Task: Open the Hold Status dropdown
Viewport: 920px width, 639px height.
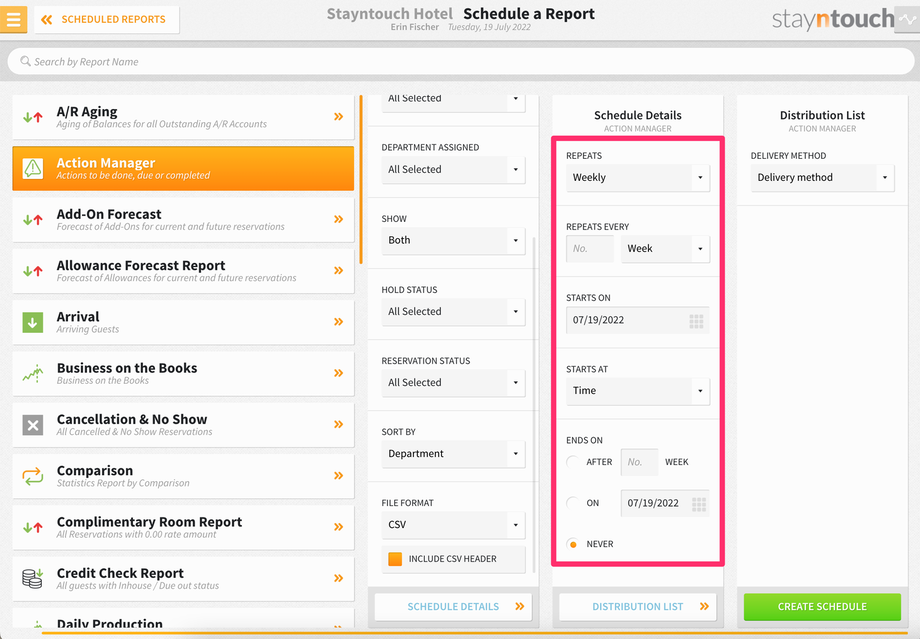Action: click(x=453, y=312)
